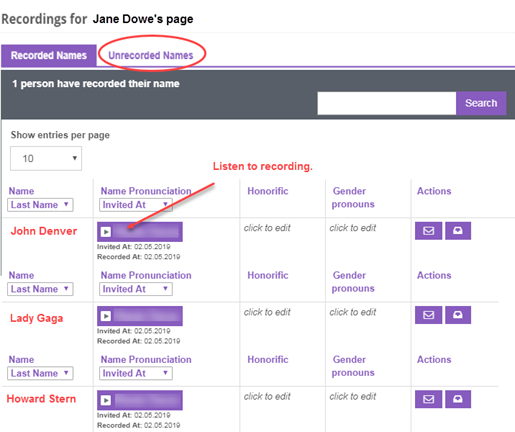515x432 pixels.
Task: Edit honorific for Lady Gaga
Action: (267, 312)
